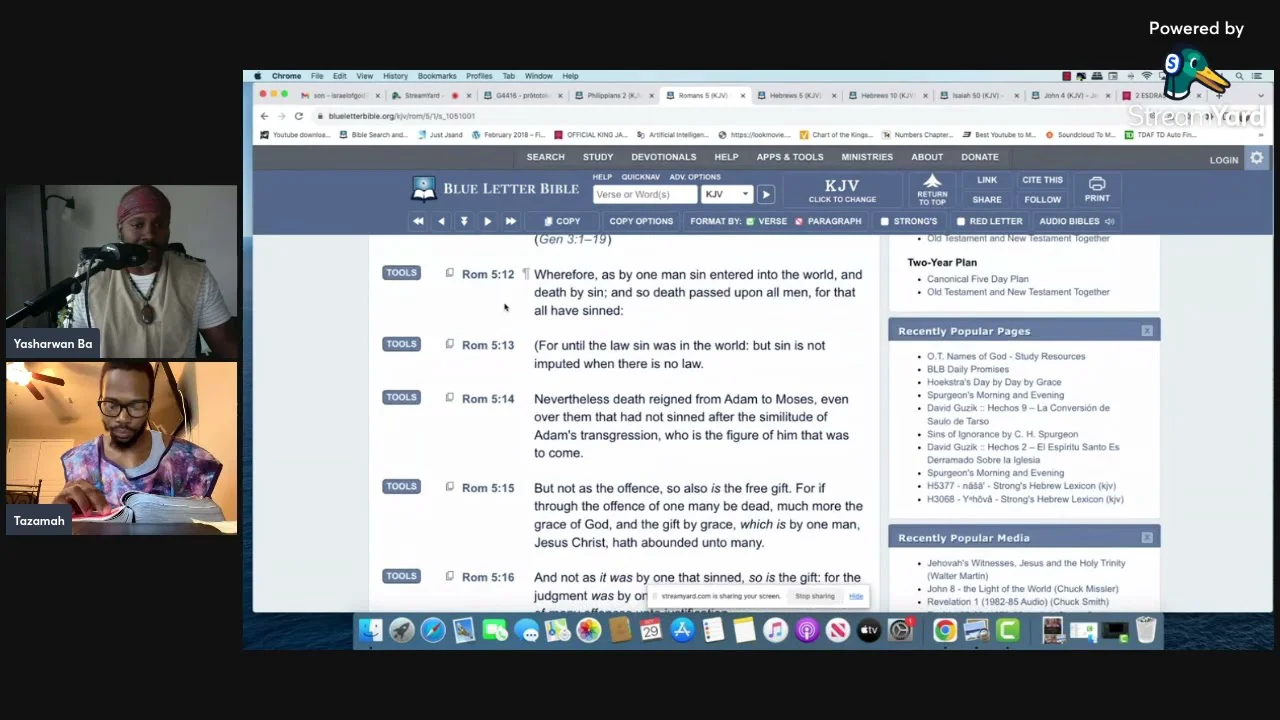Open the SEARCH menu on Blue Letter Bible

click(x=545, y=157)
